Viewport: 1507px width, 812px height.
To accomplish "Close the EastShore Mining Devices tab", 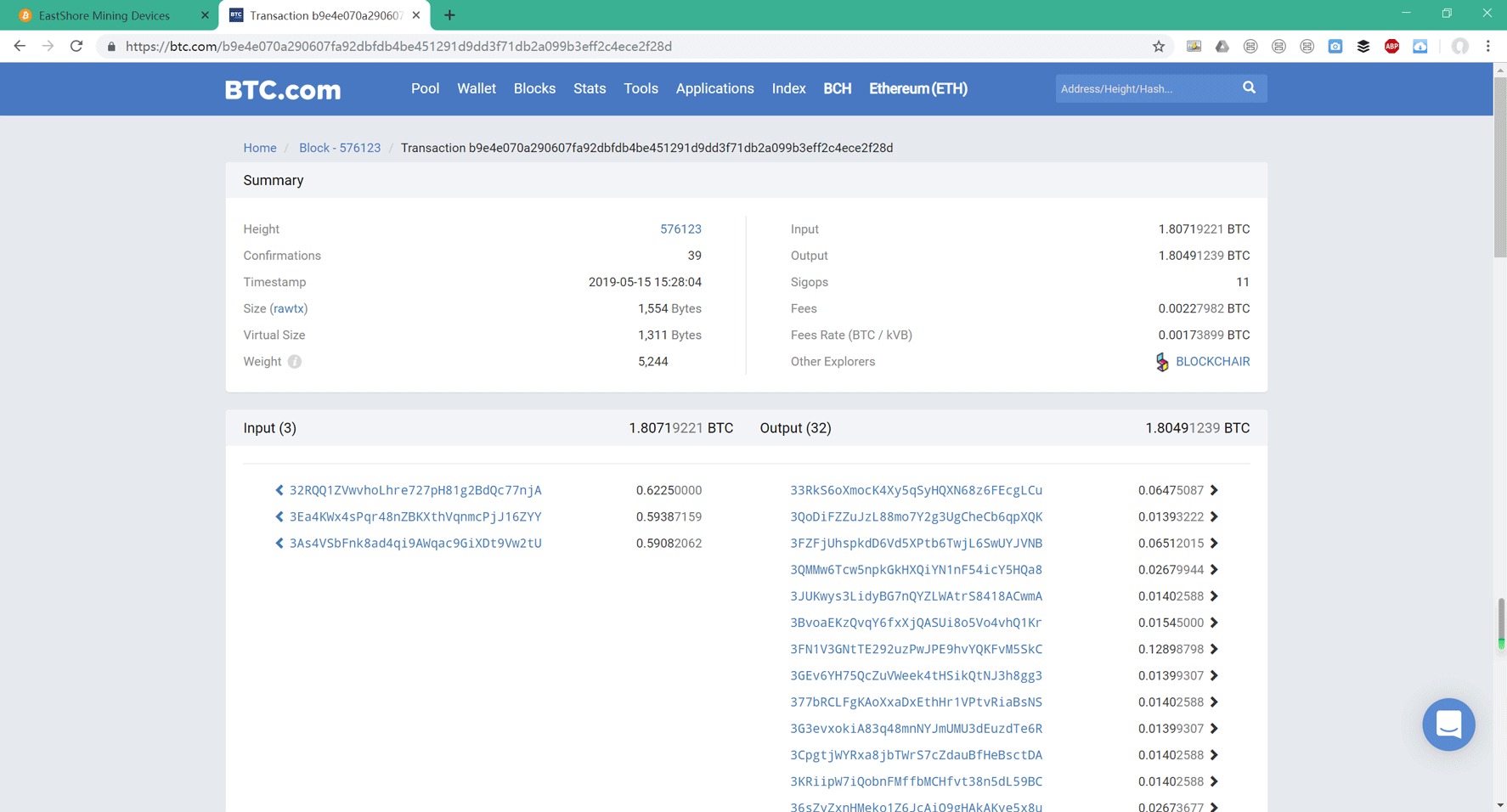I will [205, 15].
